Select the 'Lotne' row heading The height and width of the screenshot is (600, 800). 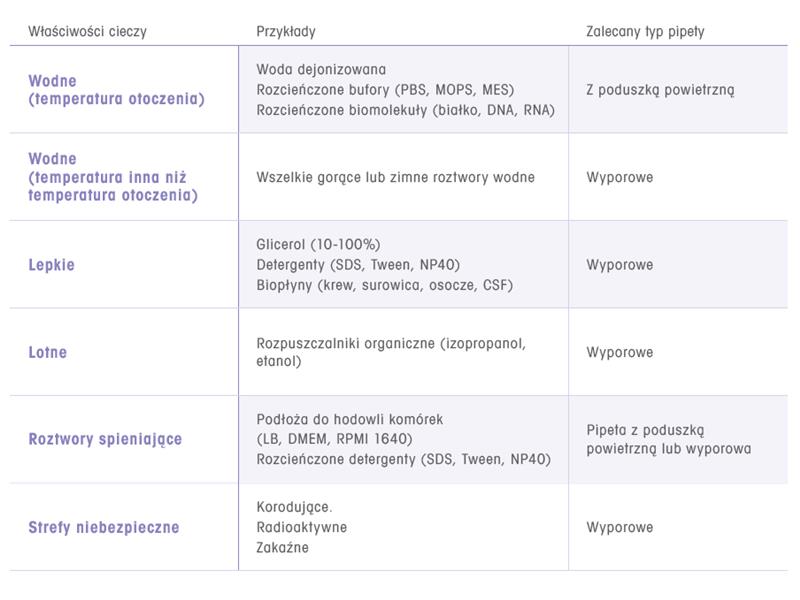(49, 352)
